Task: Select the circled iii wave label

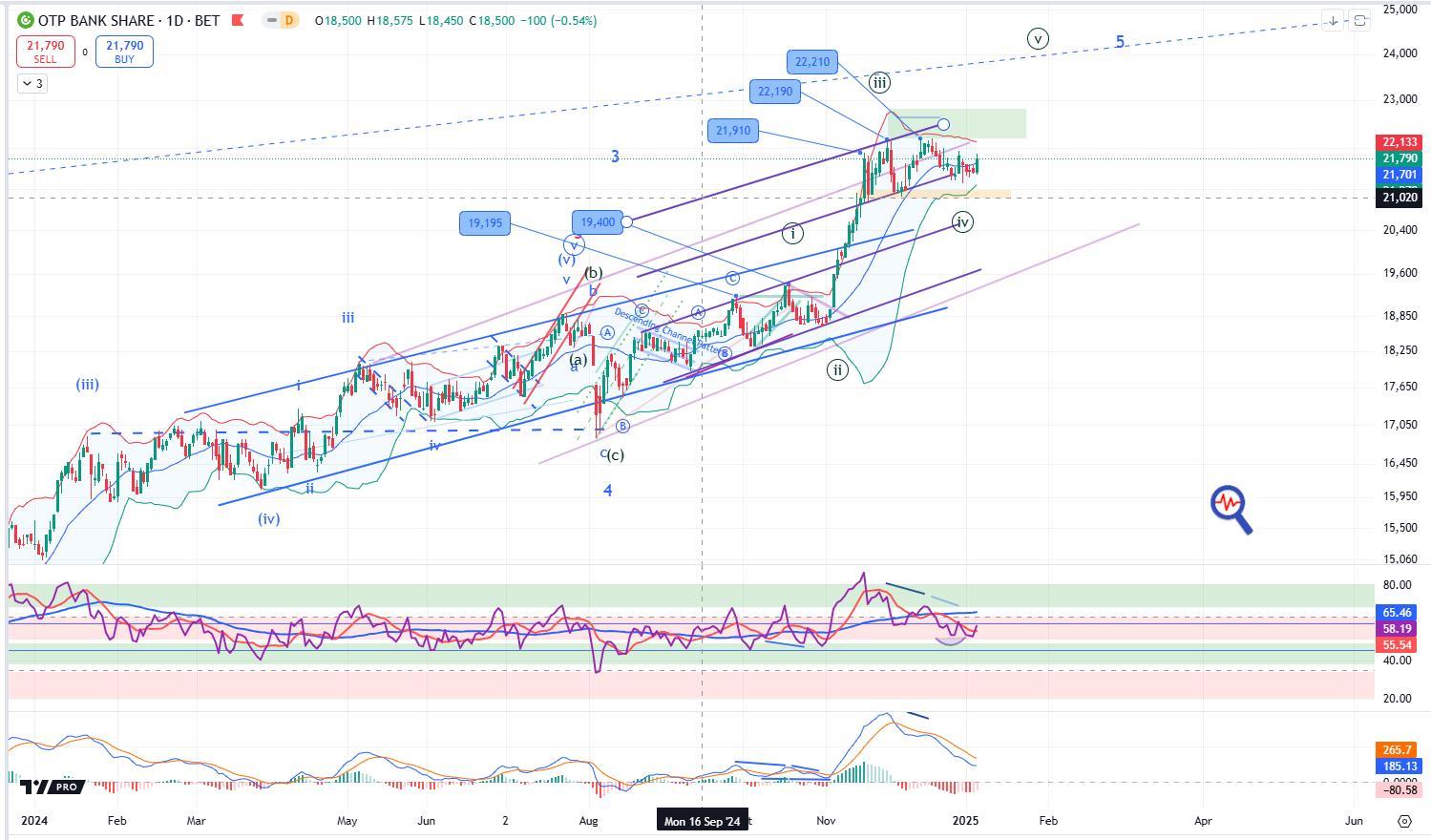Action: pyautogui.click(x=879, y=82)
